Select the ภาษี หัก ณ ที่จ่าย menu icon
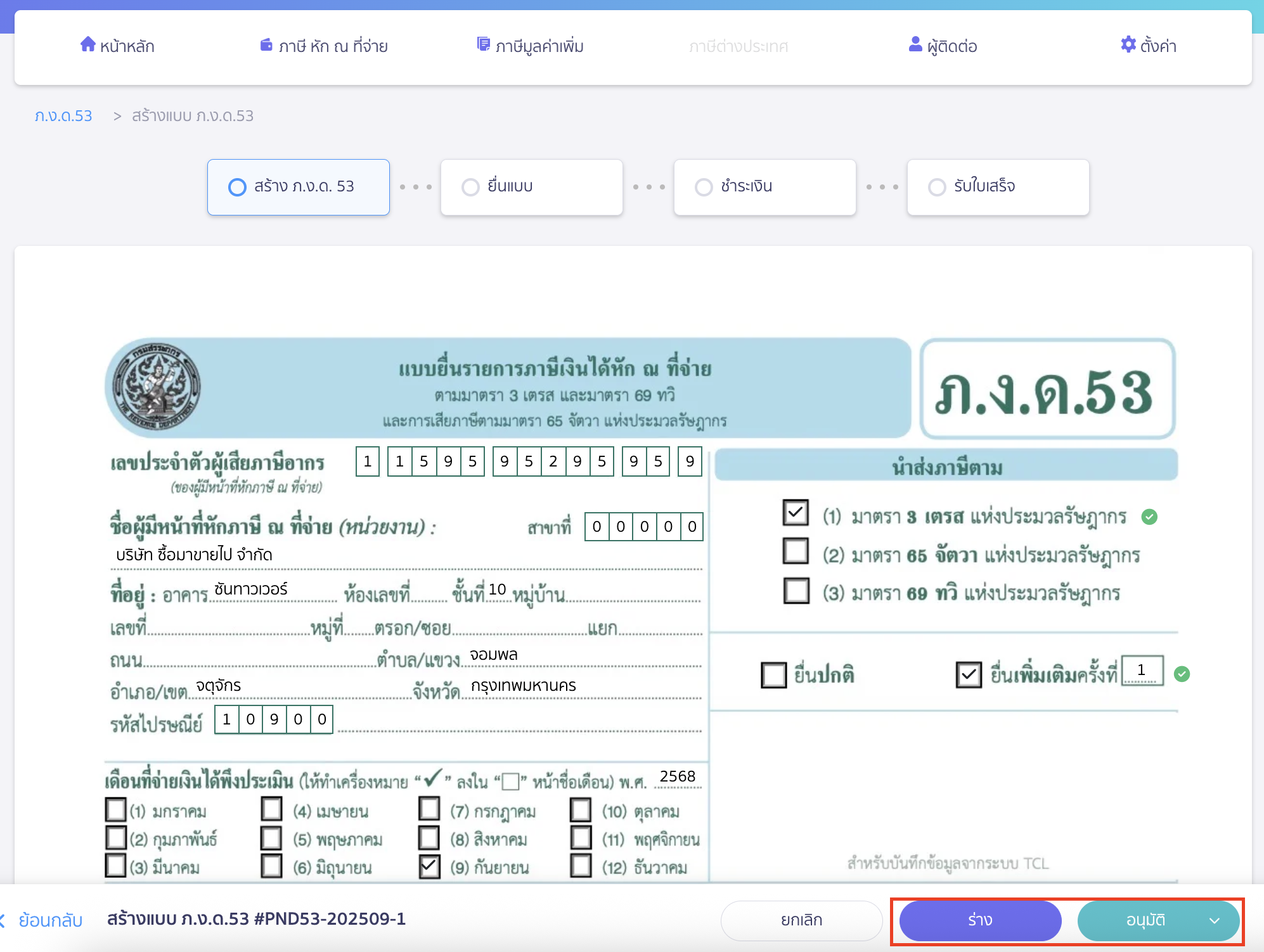 [x=266, y=44]
